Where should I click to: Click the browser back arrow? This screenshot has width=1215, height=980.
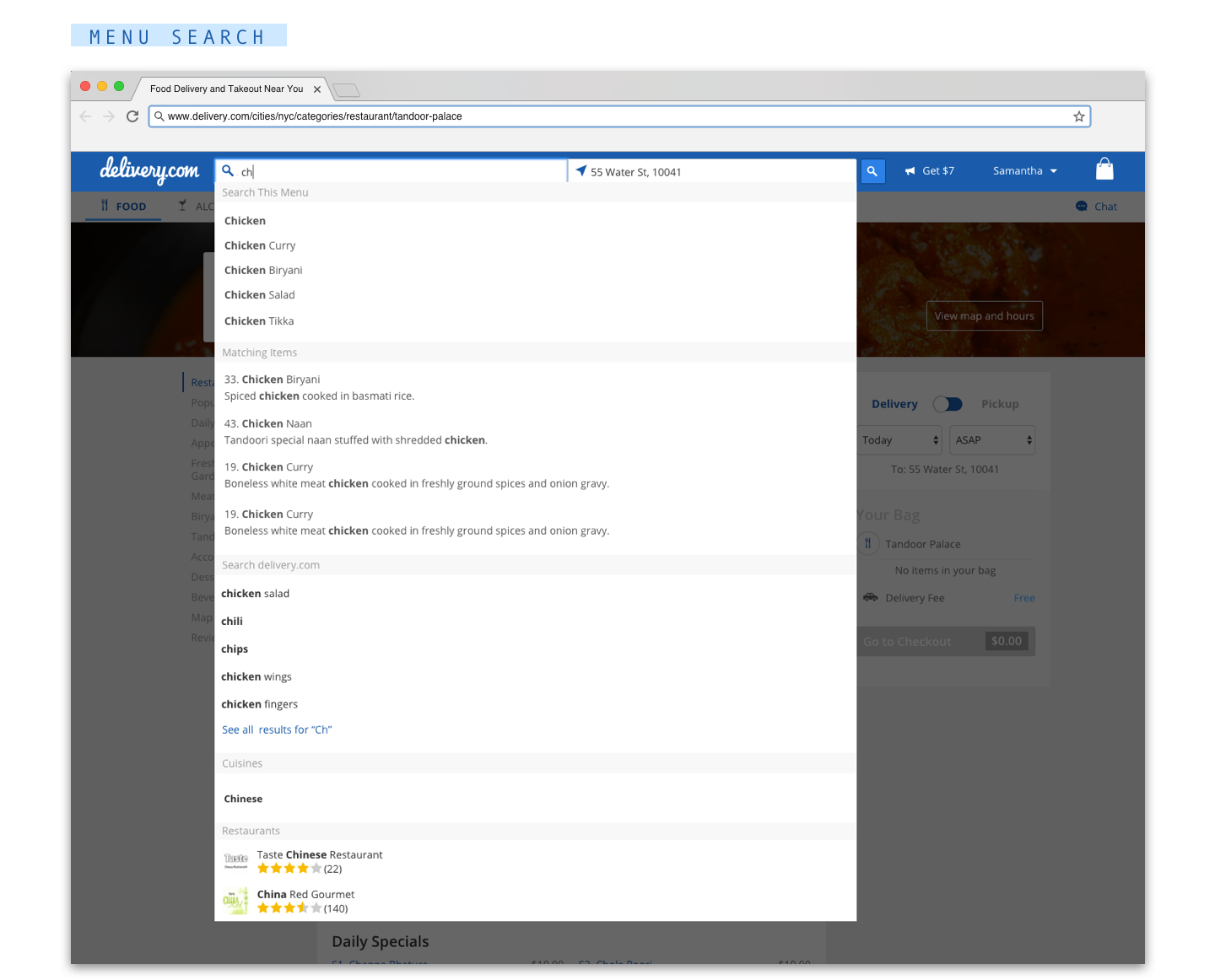[84, 116]
